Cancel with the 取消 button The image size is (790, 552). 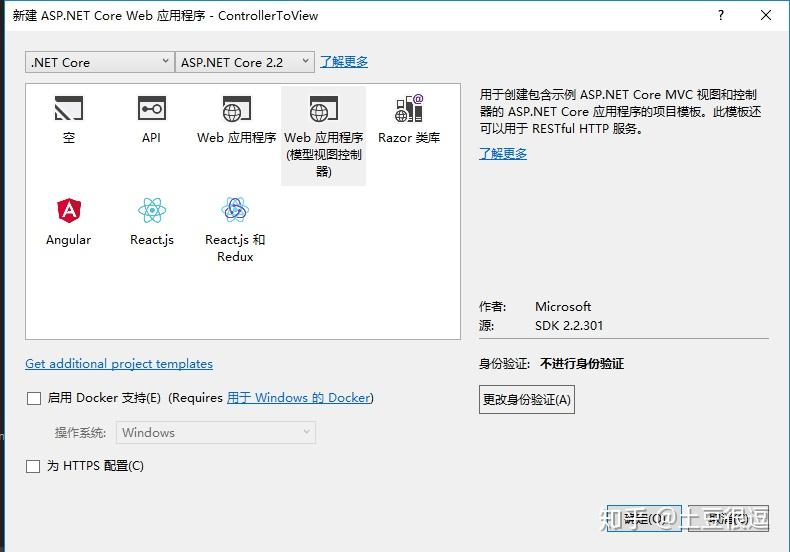click(729, 518)
